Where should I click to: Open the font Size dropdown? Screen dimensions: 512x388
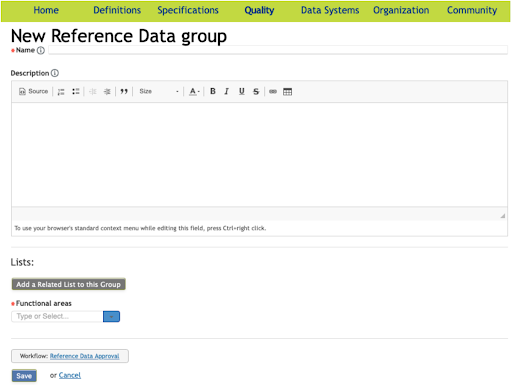point(159,91)
